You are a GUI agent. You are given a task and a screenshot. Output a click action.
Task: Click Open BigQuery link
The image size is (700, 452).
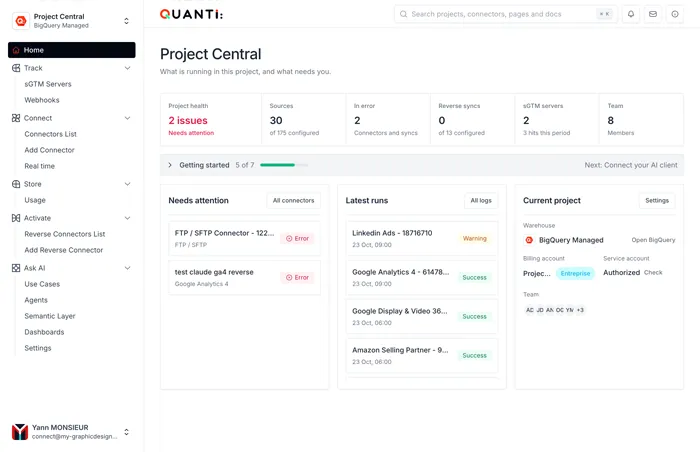tap(653, 240)
